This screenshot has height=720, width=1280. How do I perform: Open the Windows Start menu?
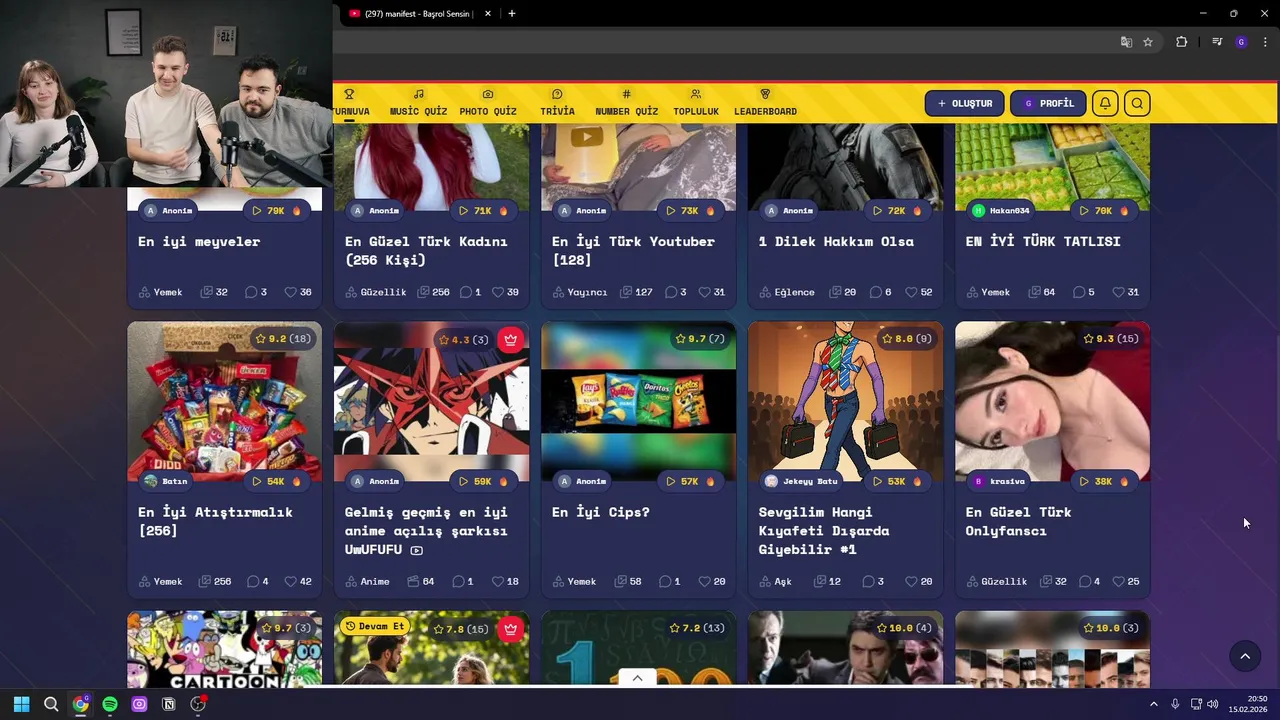click(x=21, y=704)
